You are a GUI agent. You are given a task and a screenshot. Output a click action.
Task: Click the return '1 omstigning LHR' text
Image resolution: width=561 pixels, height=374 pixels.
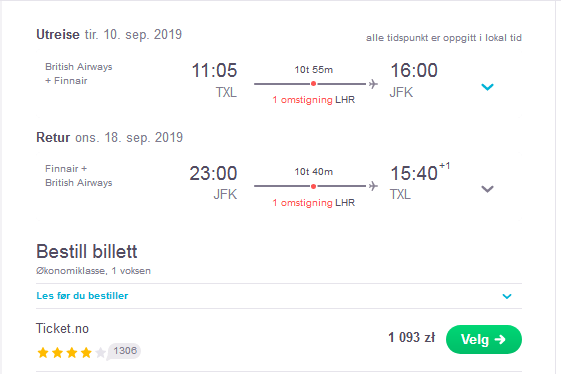(x=313, y=203)
